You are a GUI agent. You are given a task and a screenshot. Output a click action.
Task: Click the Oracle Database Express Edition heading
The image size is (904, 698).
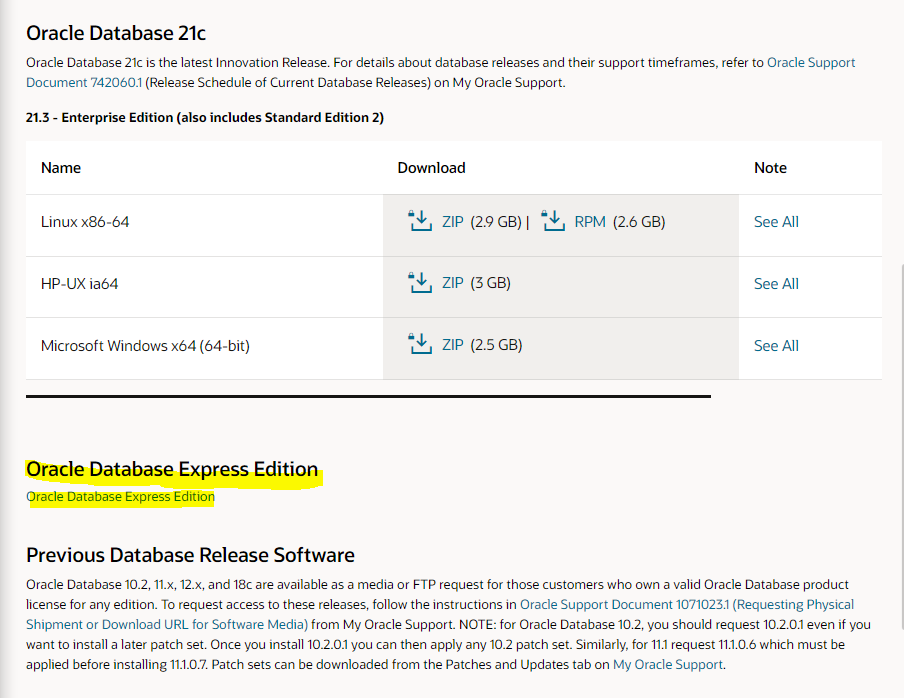point(172,469)
